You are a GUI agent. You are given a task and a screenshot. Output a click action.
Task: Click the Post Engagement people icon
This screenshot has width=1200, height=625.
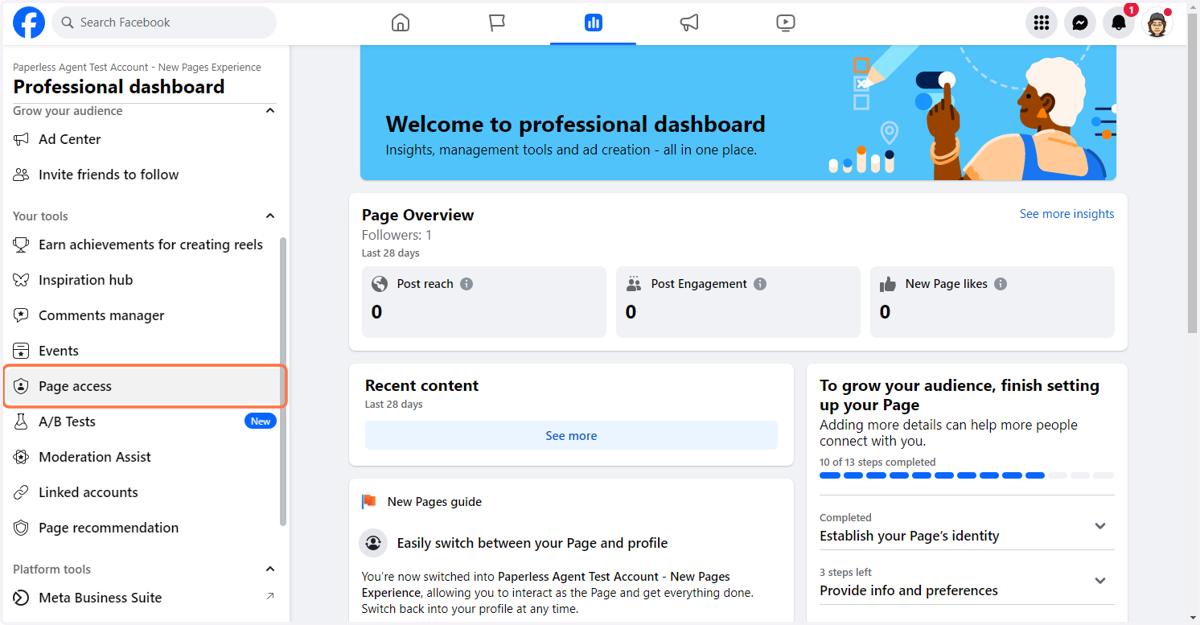pyautogui.click(x=633, y=284)
